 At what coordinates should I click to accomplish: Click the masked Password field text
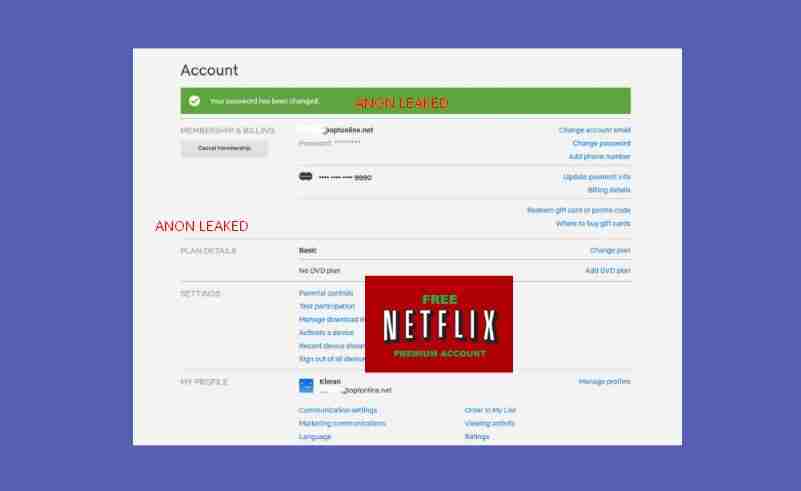coord(329,143)
